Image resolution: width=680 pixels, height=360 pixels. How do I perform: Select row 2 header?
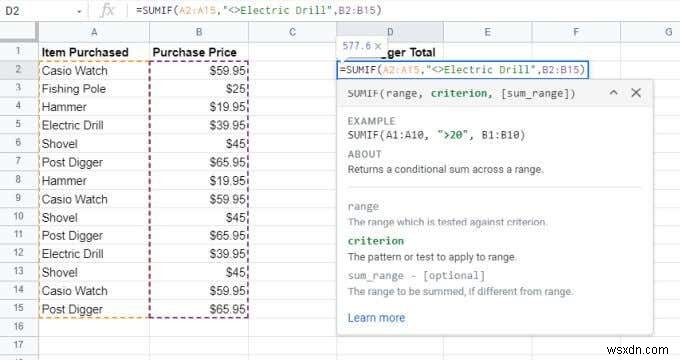pos(18,69)
